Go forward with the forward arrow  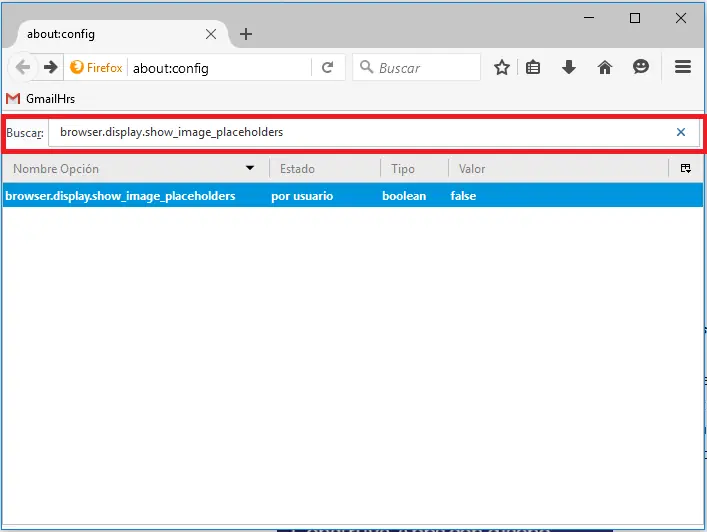50,68
